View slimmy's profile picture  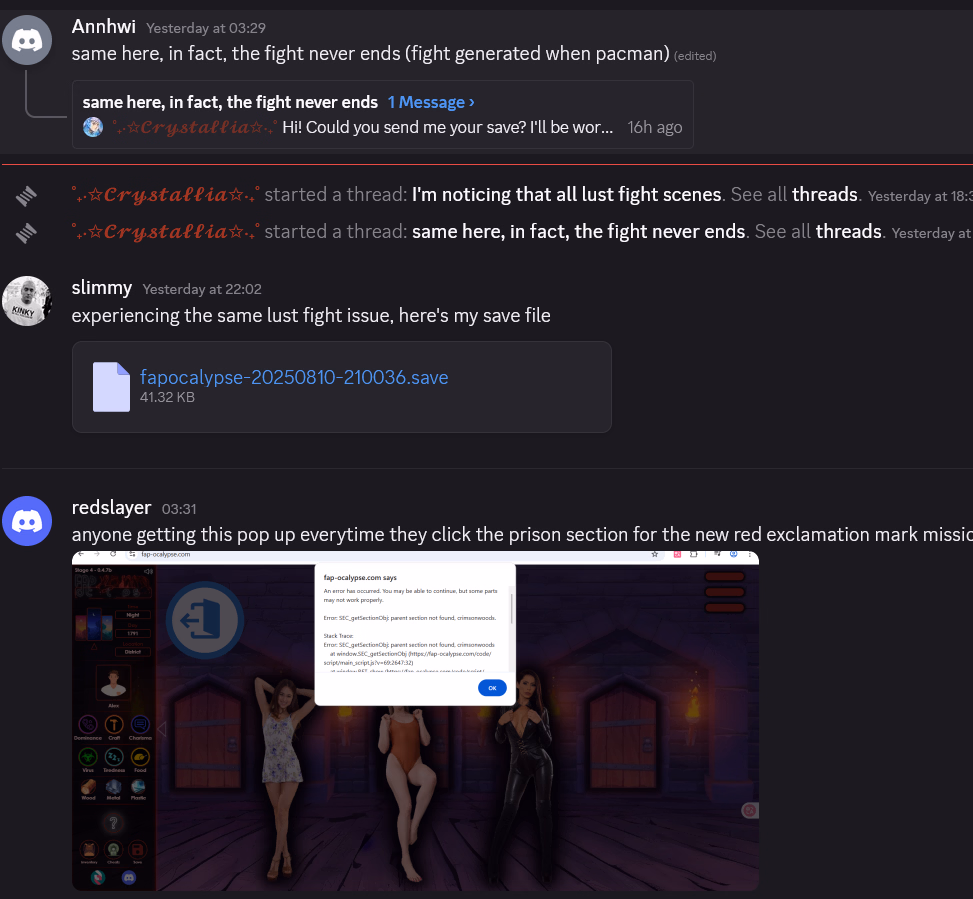27,301
